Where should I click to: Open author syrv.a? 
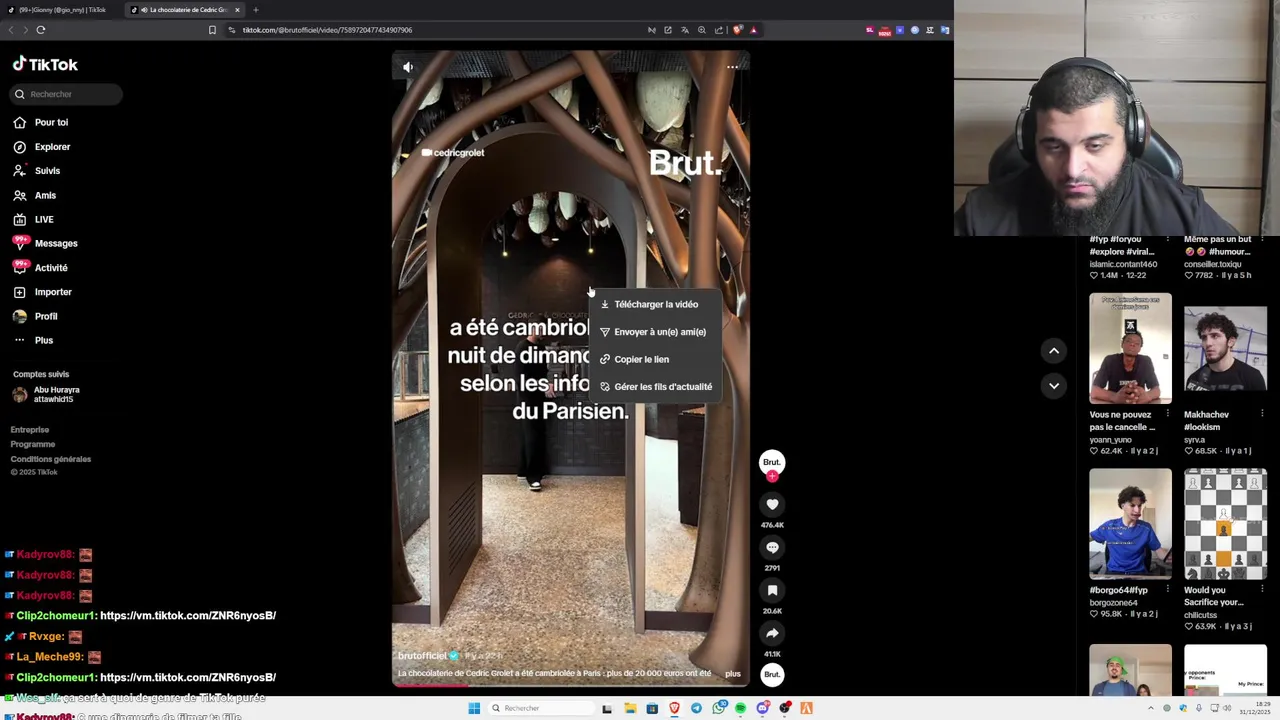click(1195, 440)
